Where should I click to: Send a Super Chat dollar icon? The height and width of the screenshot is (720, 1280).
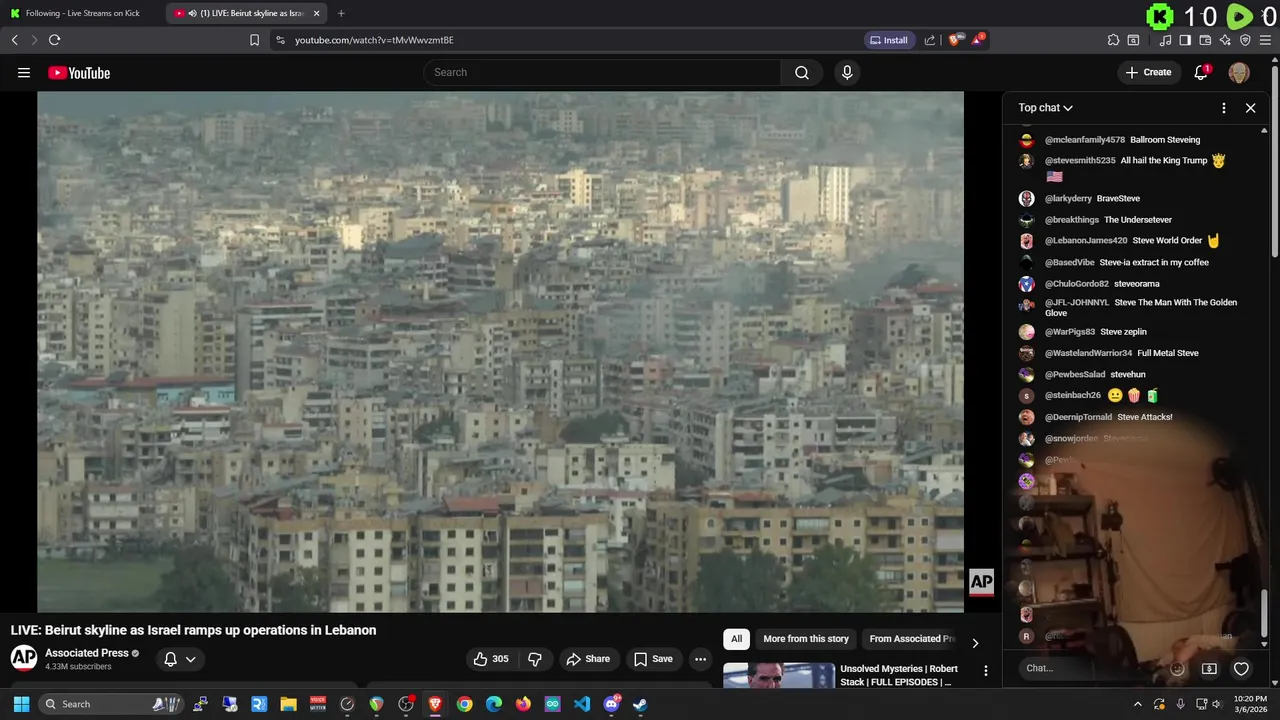click(1209, 669)
